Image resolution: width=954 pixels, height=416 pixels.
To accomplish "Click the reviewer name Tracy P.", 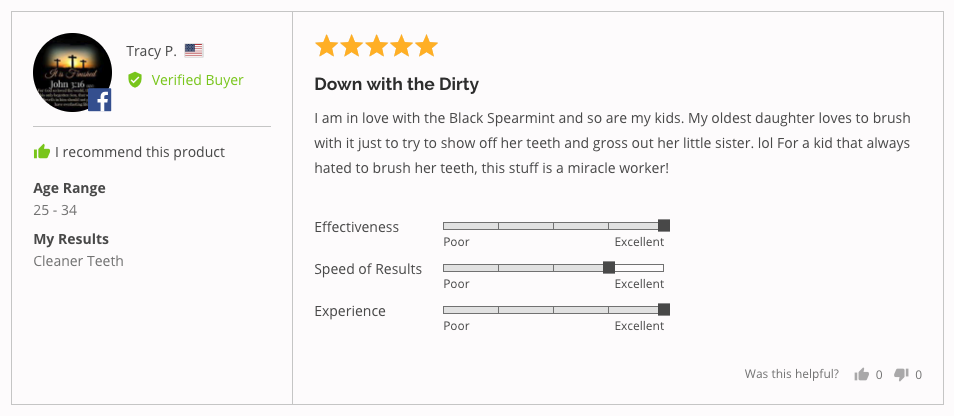I will coord(151,51).
